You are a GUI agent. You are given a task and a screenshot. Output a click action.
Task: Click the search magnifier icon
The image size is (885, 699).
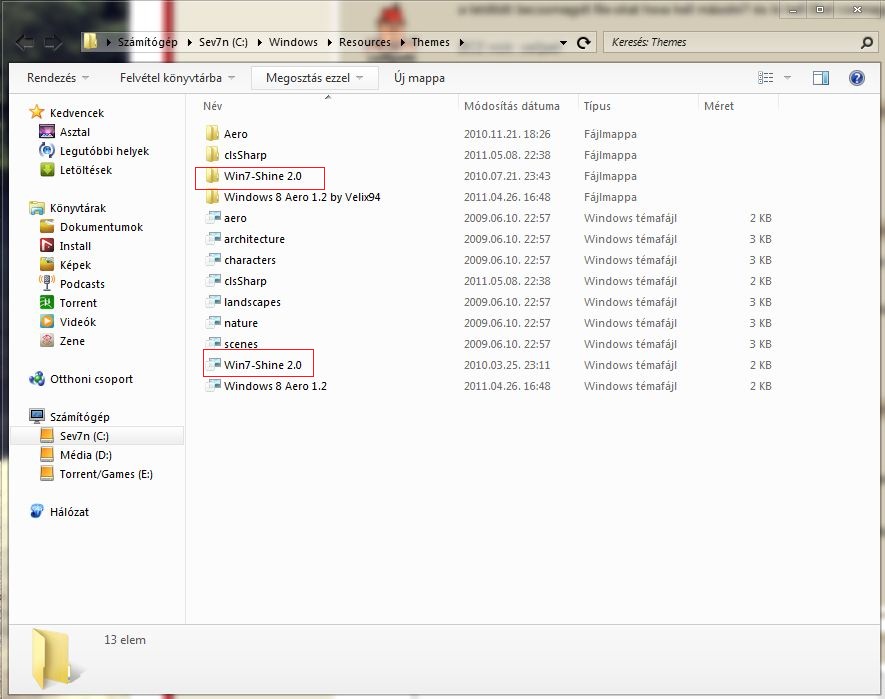point(867,42)
